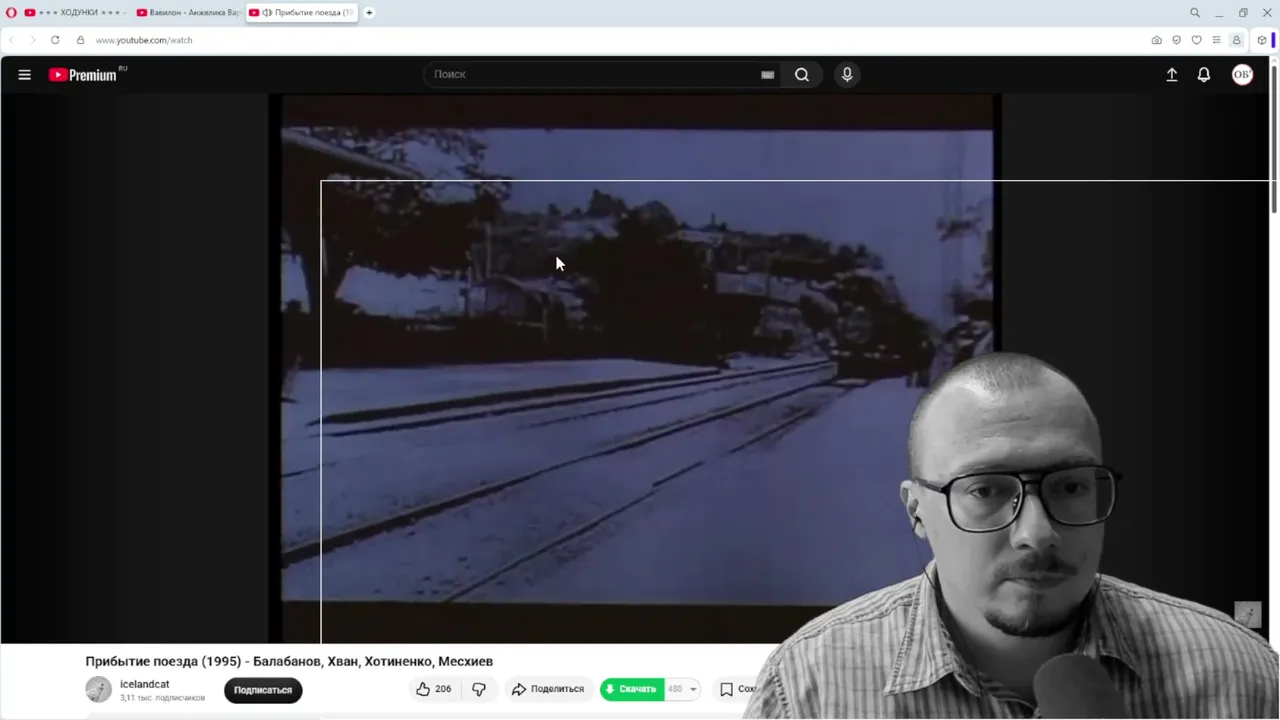
Task: Open the on-screen keyboard in search
Action: (768, 75)
